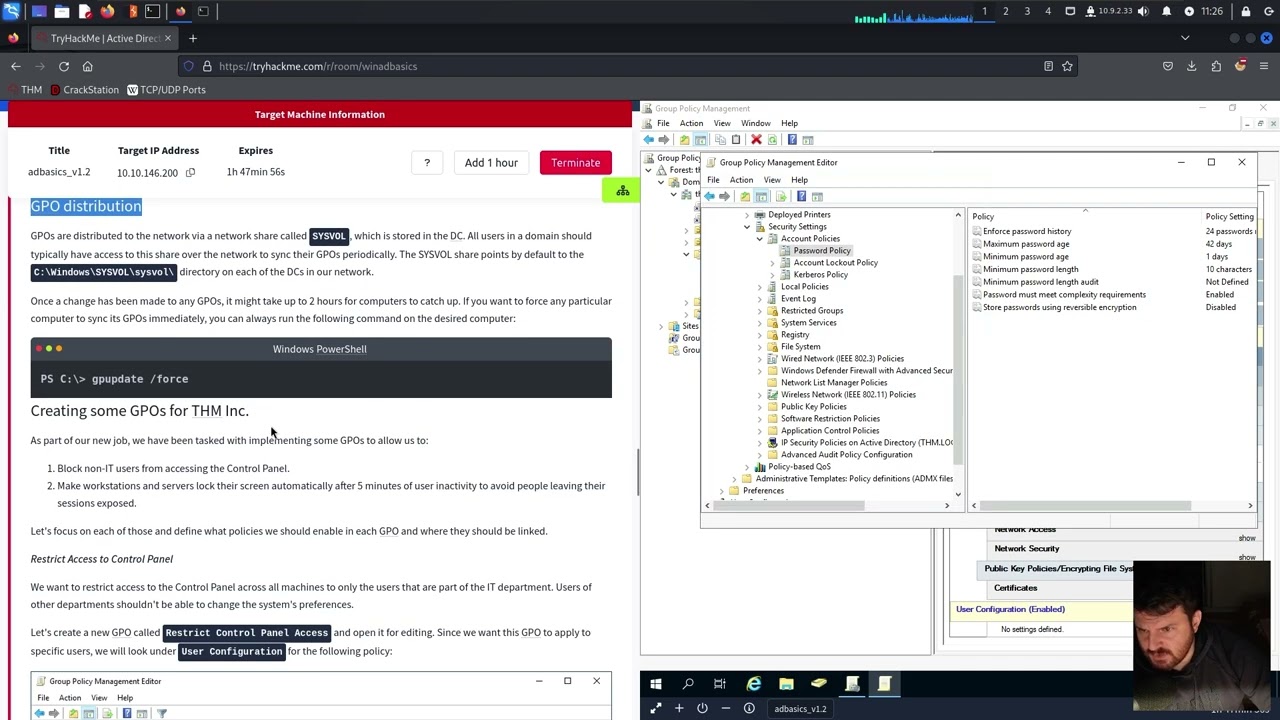Open File Explorer from the remote taskbar

point(786,684)
